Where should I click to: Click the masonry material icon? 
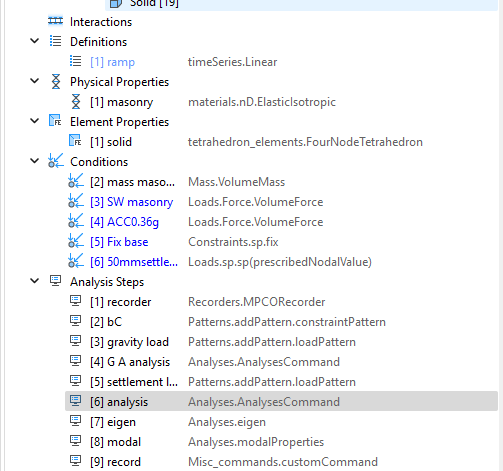click(x=76, y=101)
